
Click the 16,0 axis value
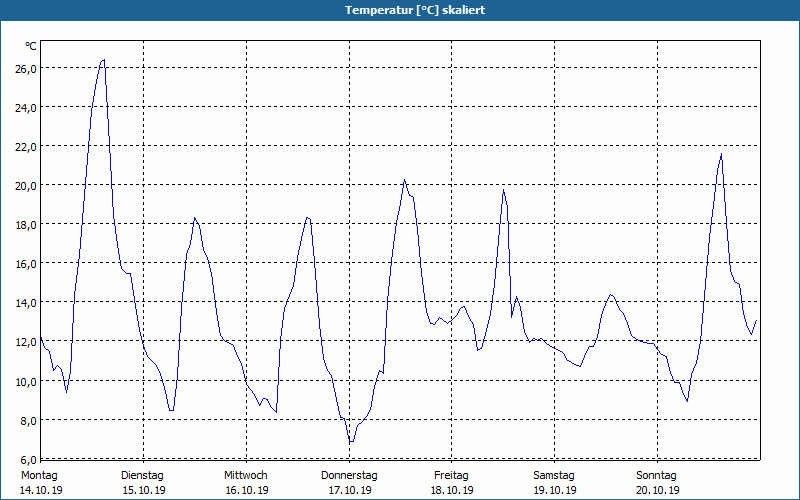[x=26, y=264]
